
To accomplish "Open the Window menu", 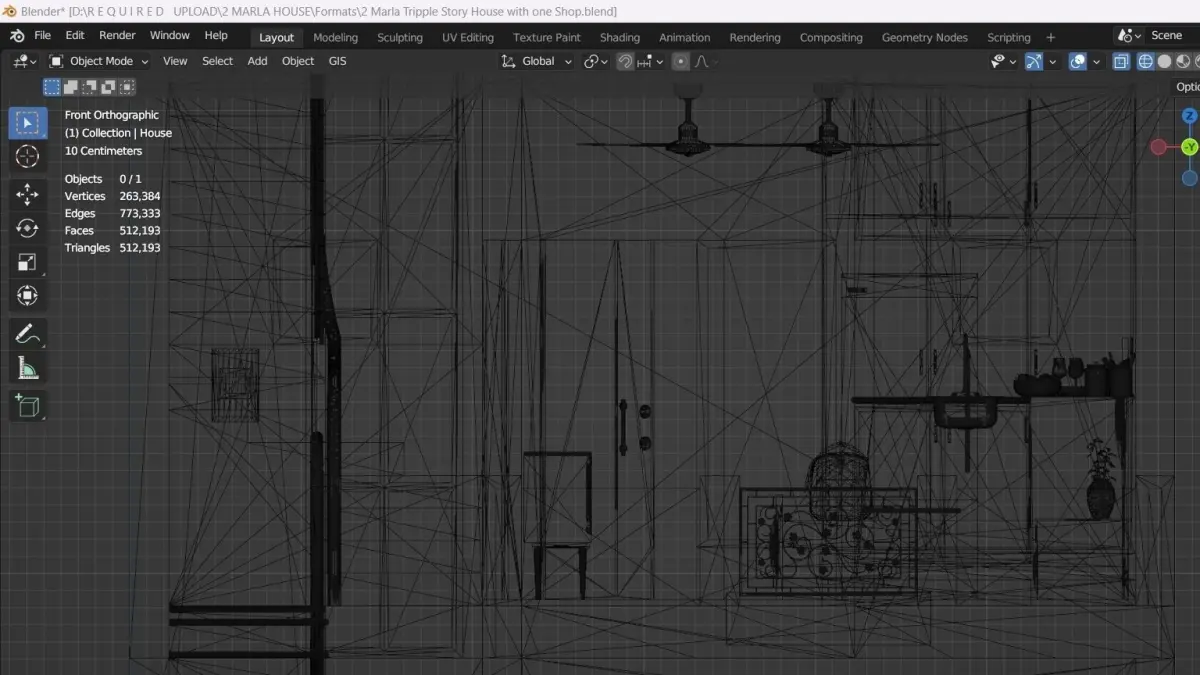I will point(170,35).
